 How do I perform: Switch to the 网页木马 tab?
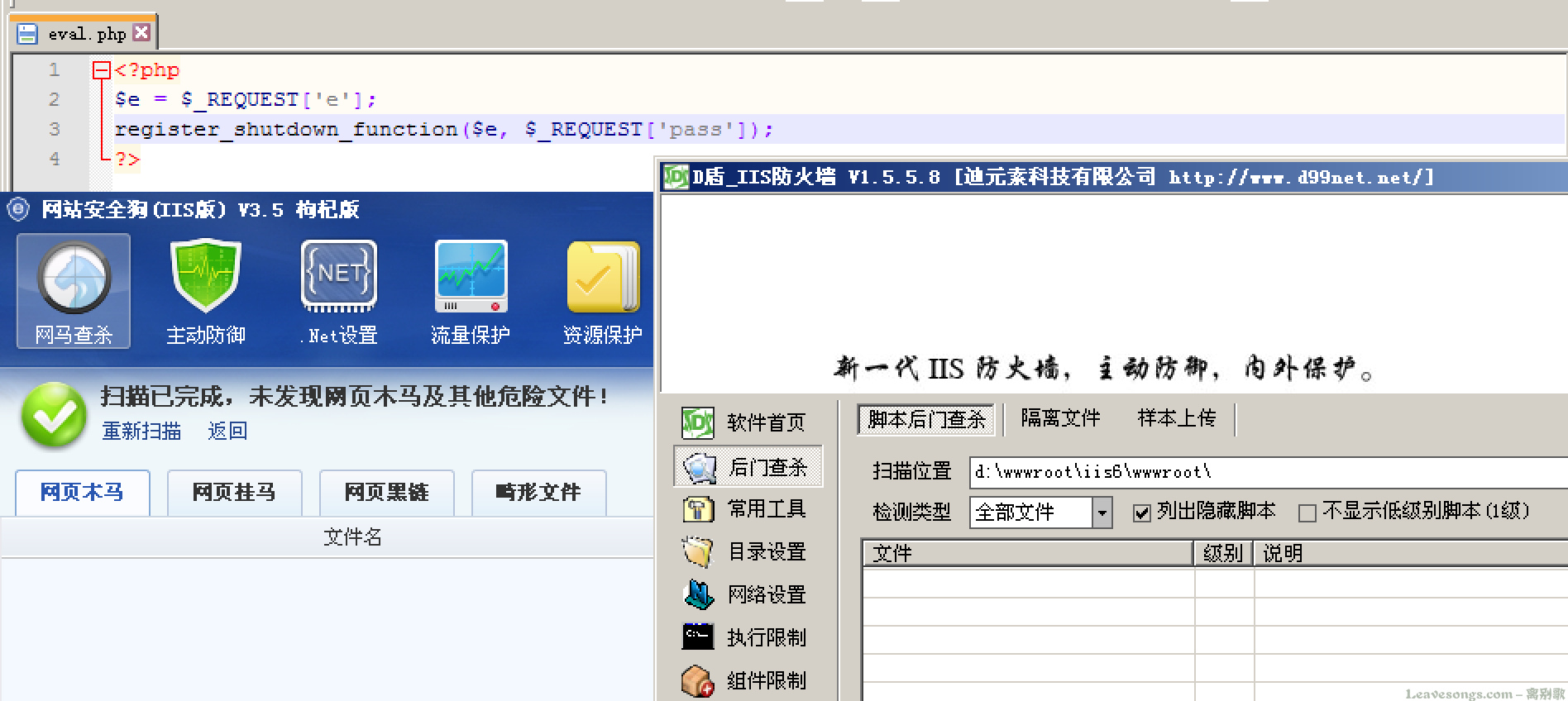83,493
